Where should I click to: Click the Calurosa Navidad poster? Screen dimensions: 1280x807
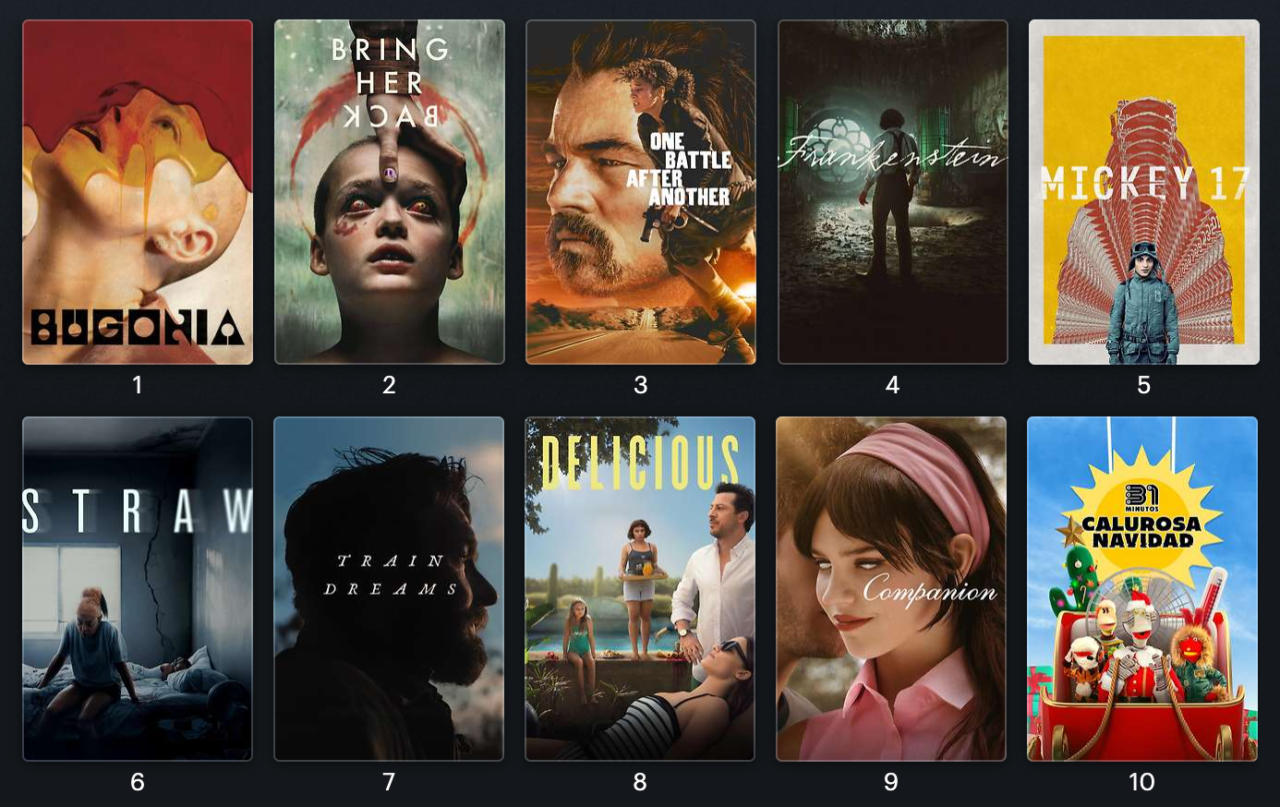(1142, 589)
